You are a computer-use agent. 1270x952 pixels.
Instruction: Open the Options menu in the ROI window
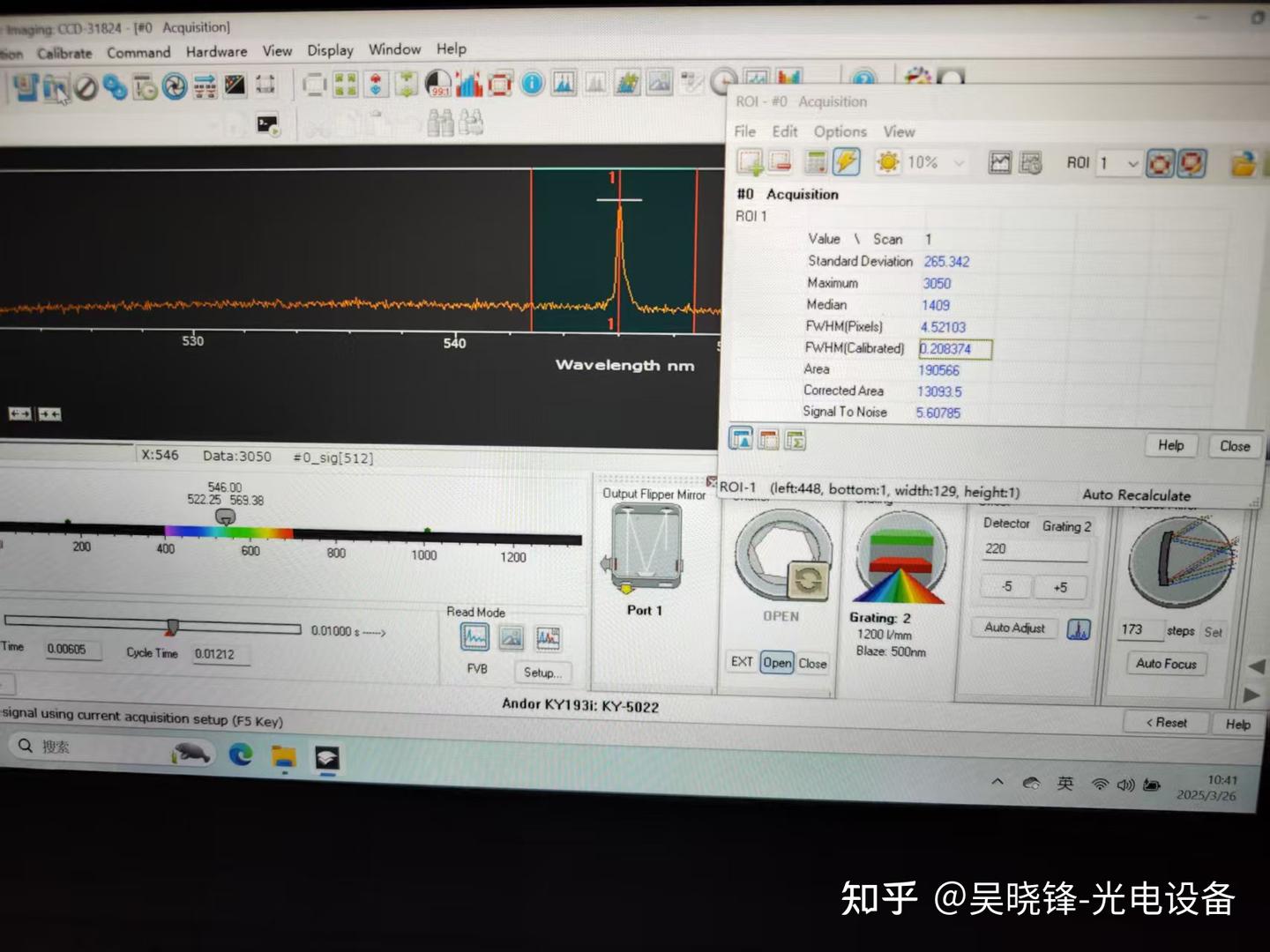(840, 130)
